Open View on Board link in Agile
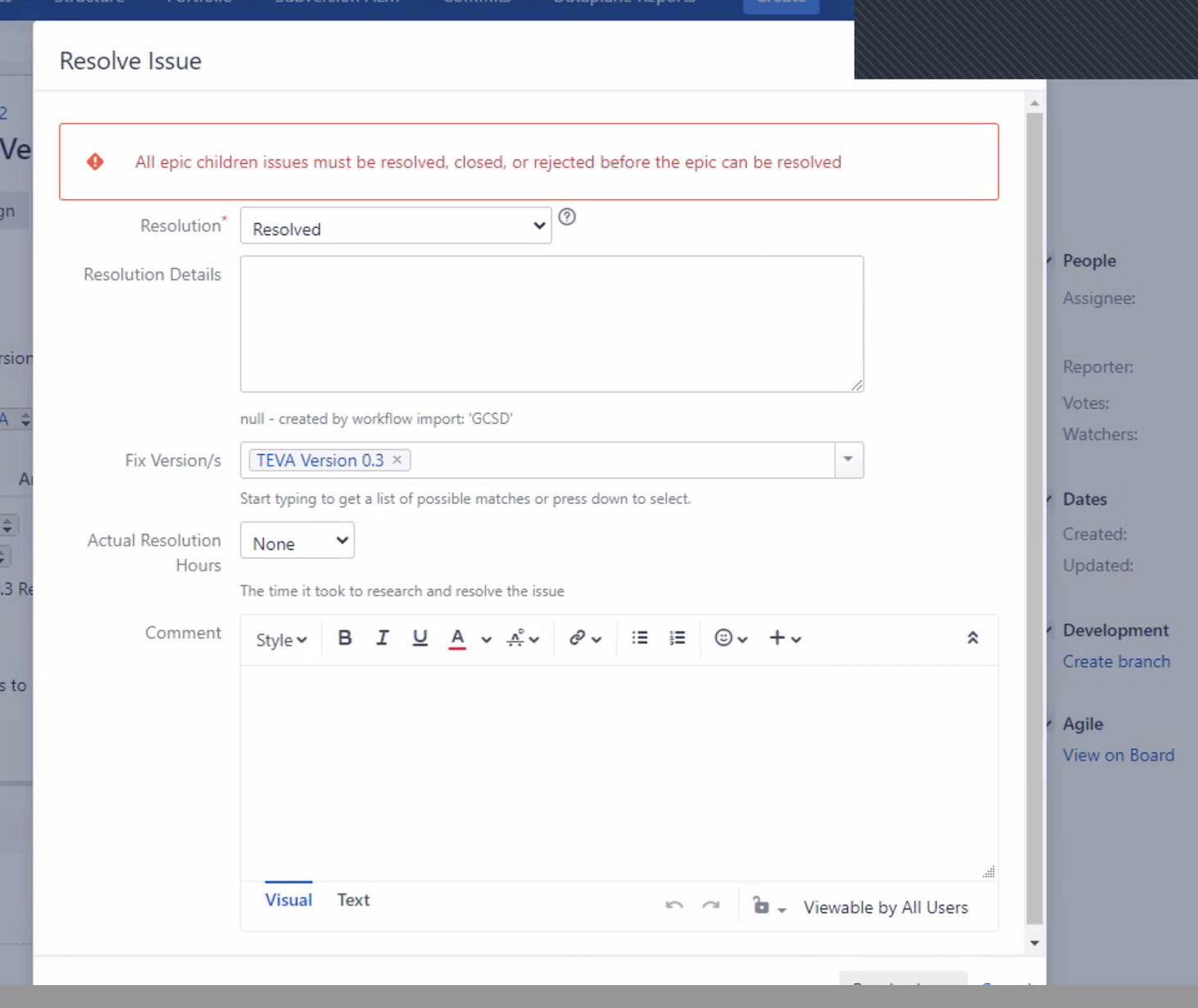Screen dimensions: 1198x1008 (1119, 755)
